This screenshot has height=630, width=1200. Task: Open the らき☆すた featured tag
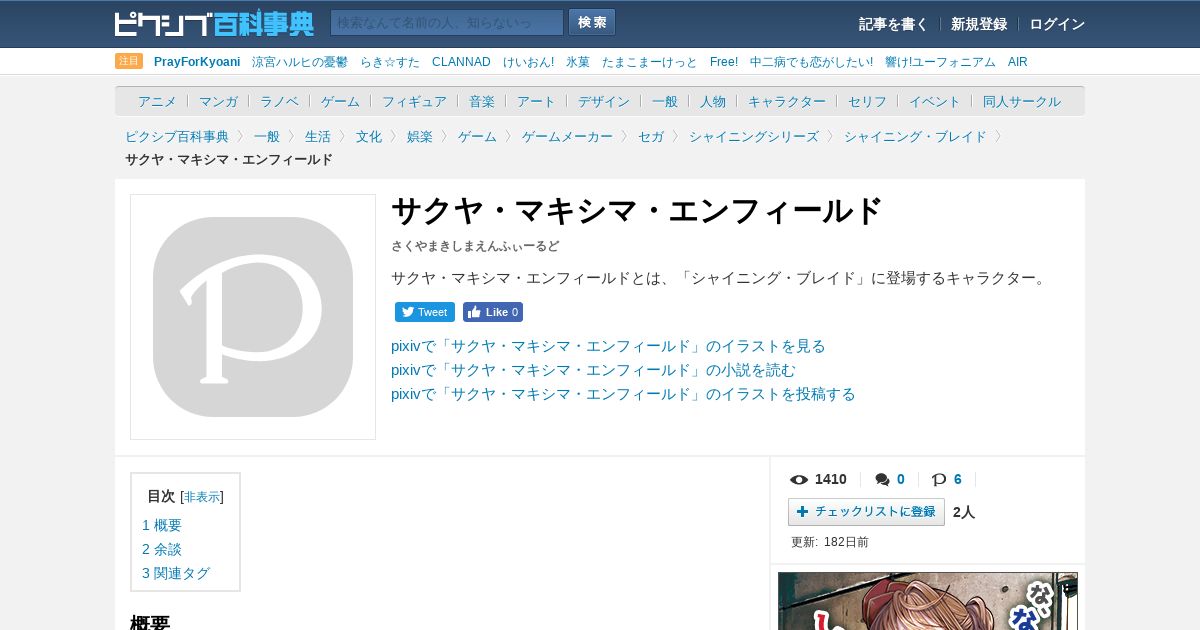click(390, 62)
